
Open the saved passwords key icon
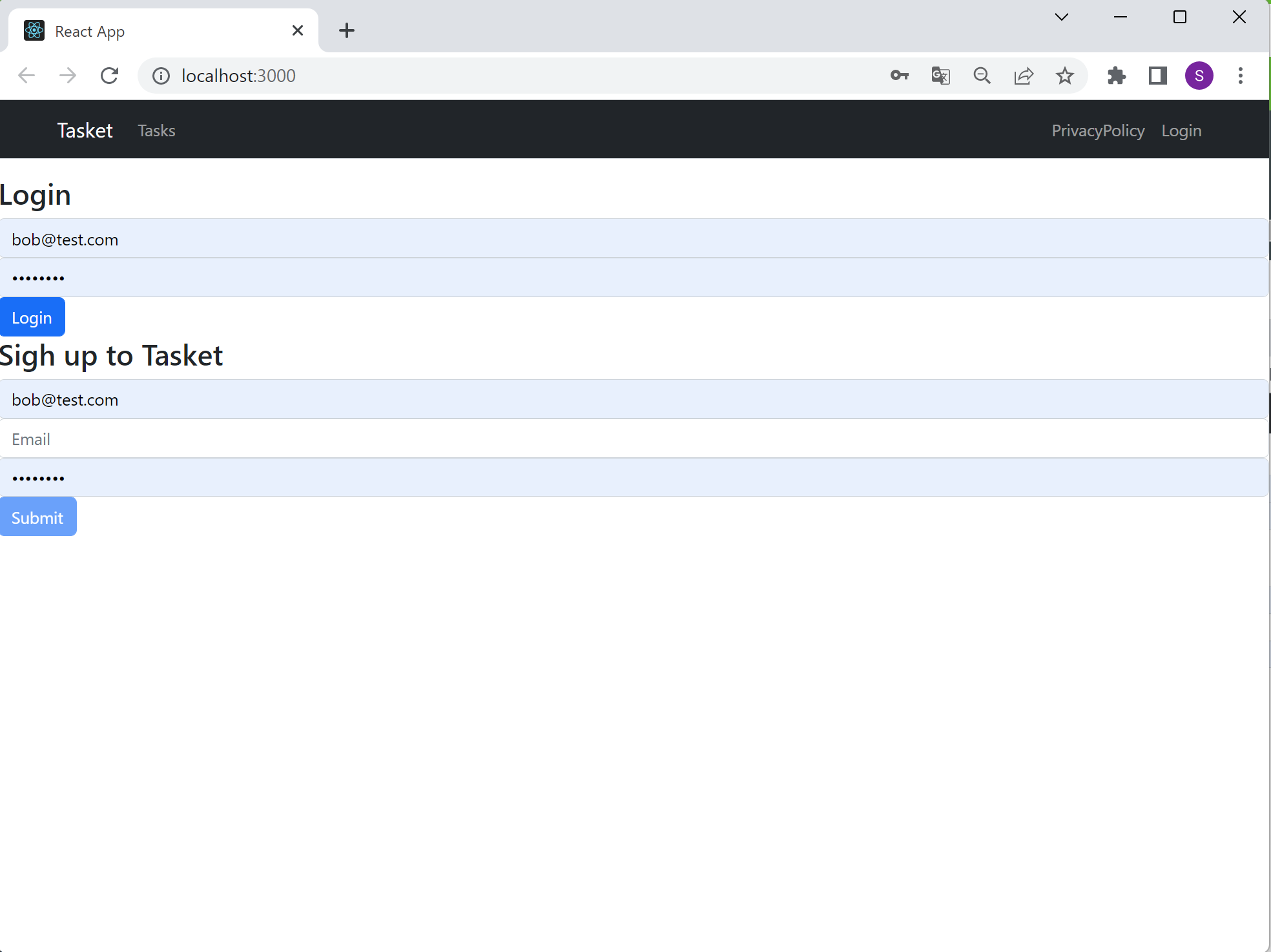coord(899,76)
